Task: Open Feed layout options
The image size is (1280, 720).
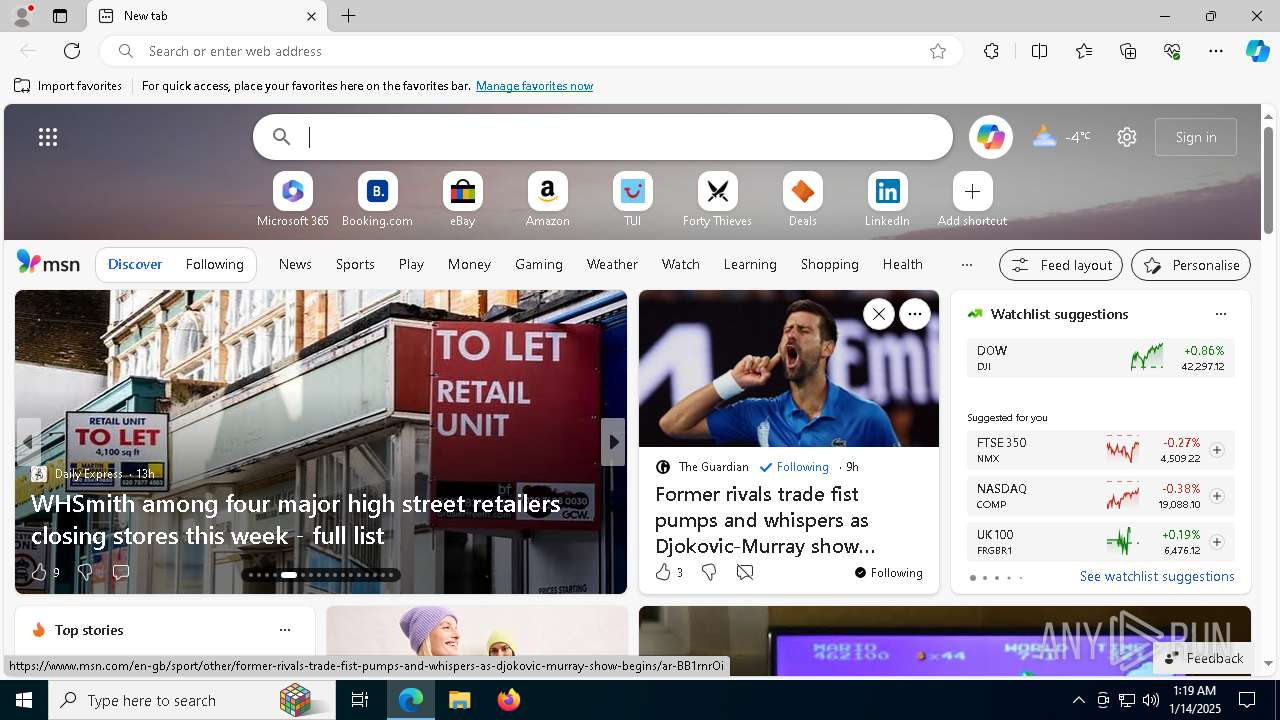Action: tap(1061, 265)
